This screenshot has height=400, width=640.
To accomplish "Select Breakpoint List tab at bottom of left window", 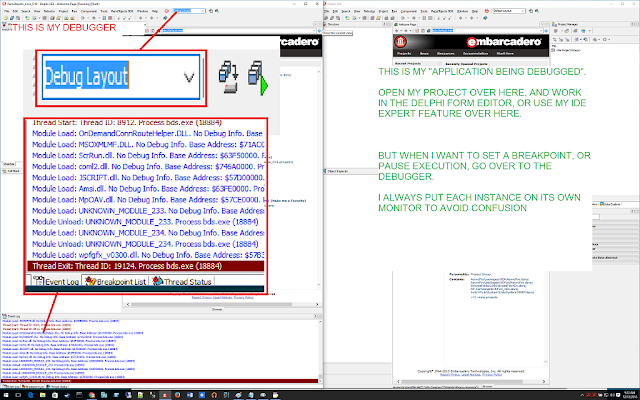I will tap(33, 386).
